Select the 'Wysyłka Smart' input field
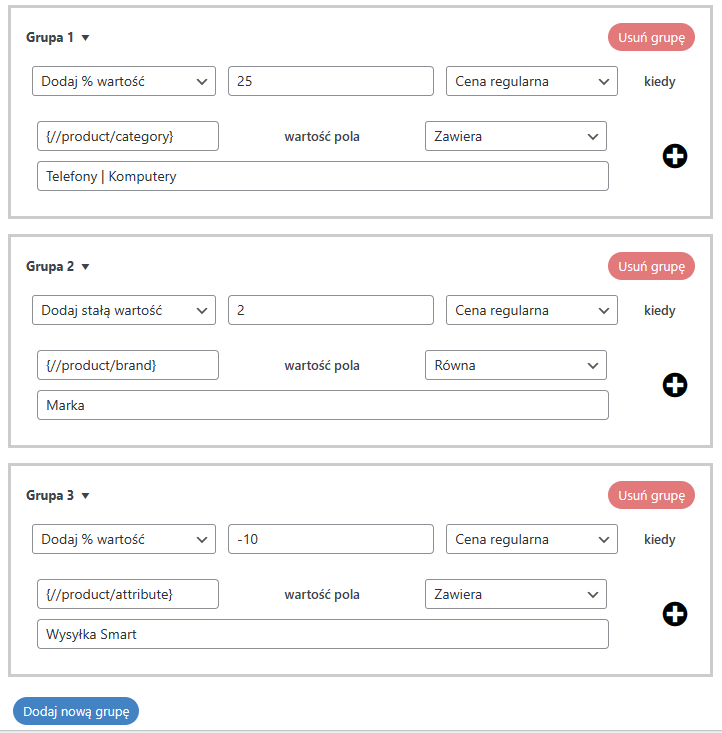Image resolution: width=722 pixels, height=733 pixels. coord(322,634)
